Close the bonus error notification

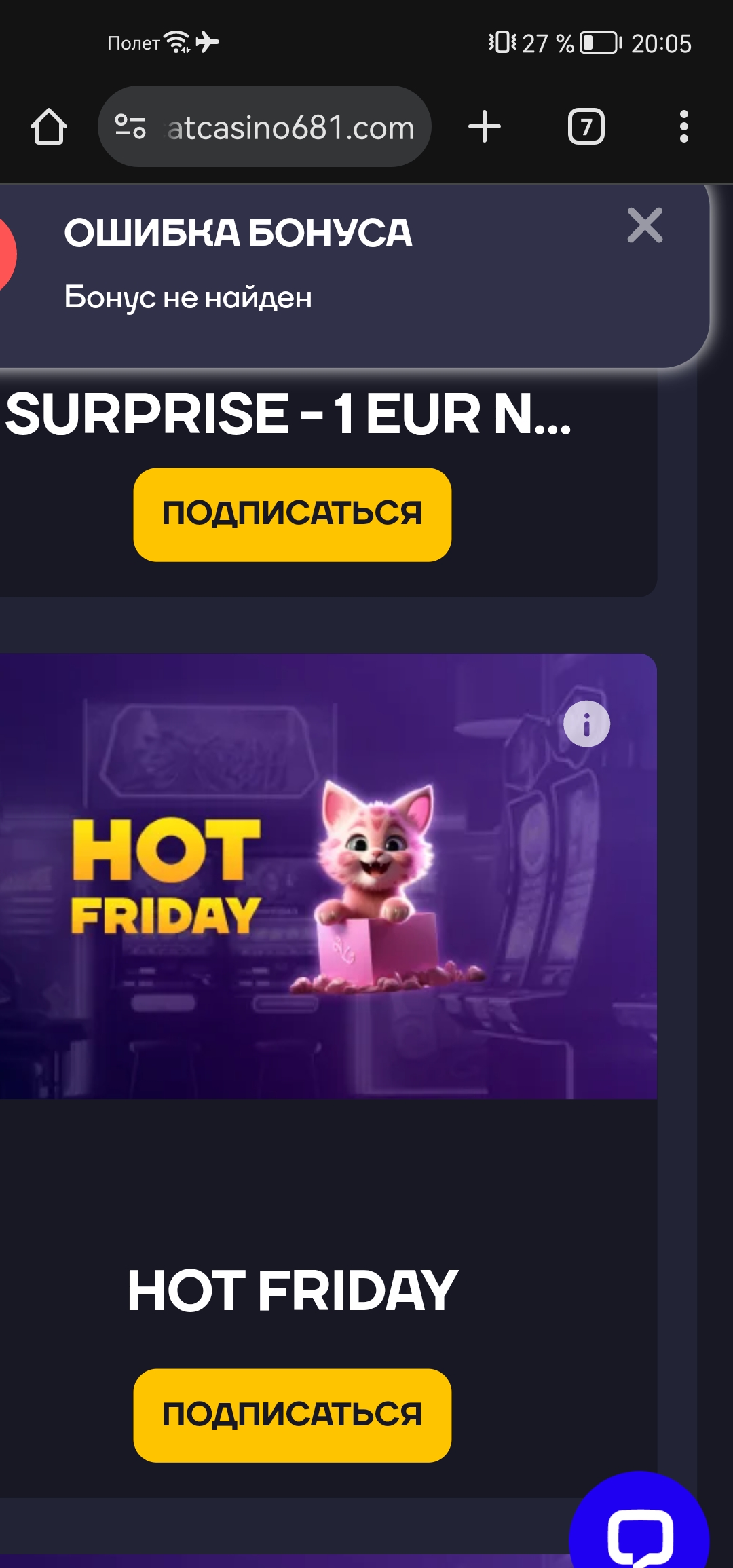[x=645, y=225]
